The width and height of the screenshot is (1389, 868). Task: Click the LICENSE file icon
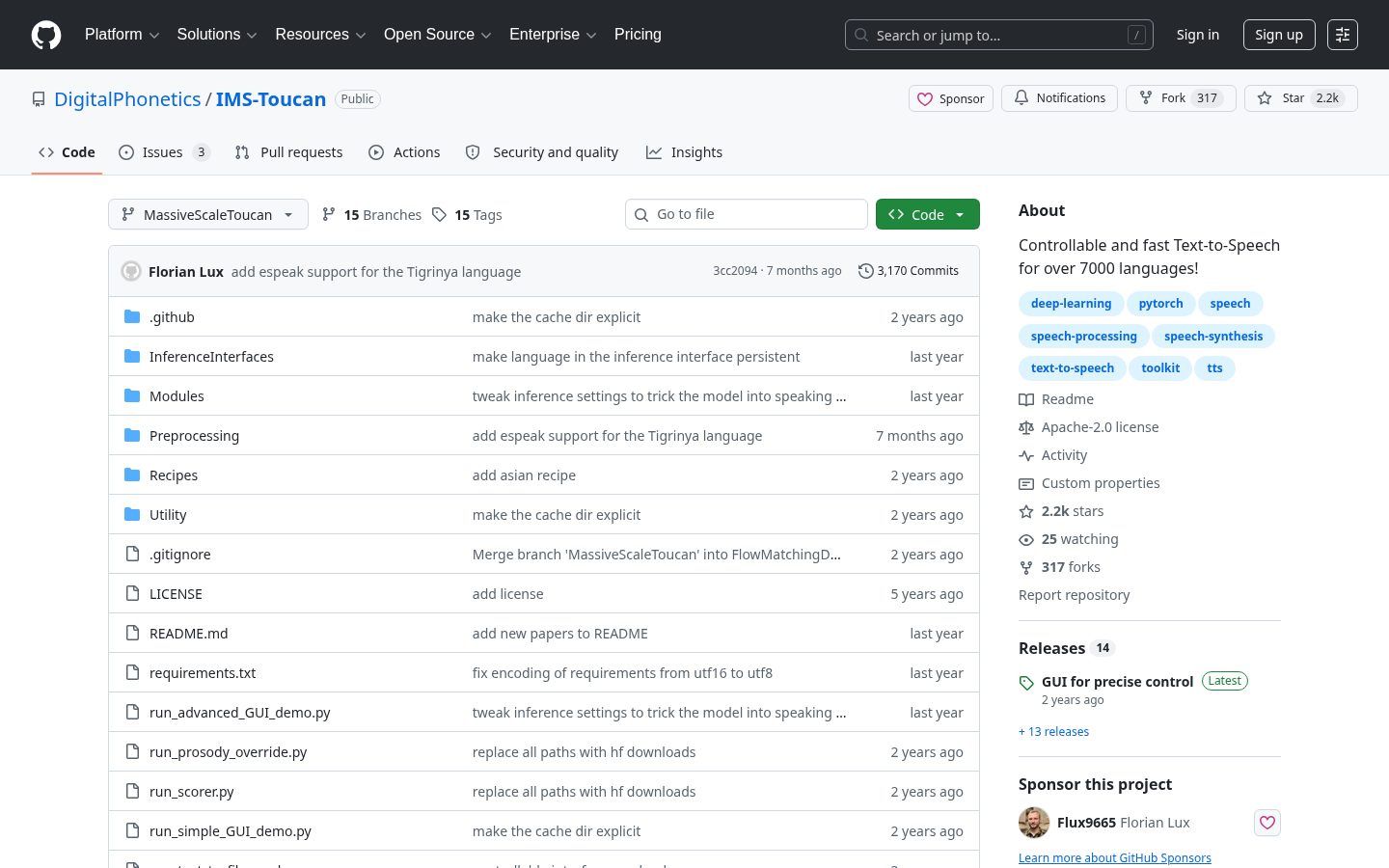pos(132,593)
